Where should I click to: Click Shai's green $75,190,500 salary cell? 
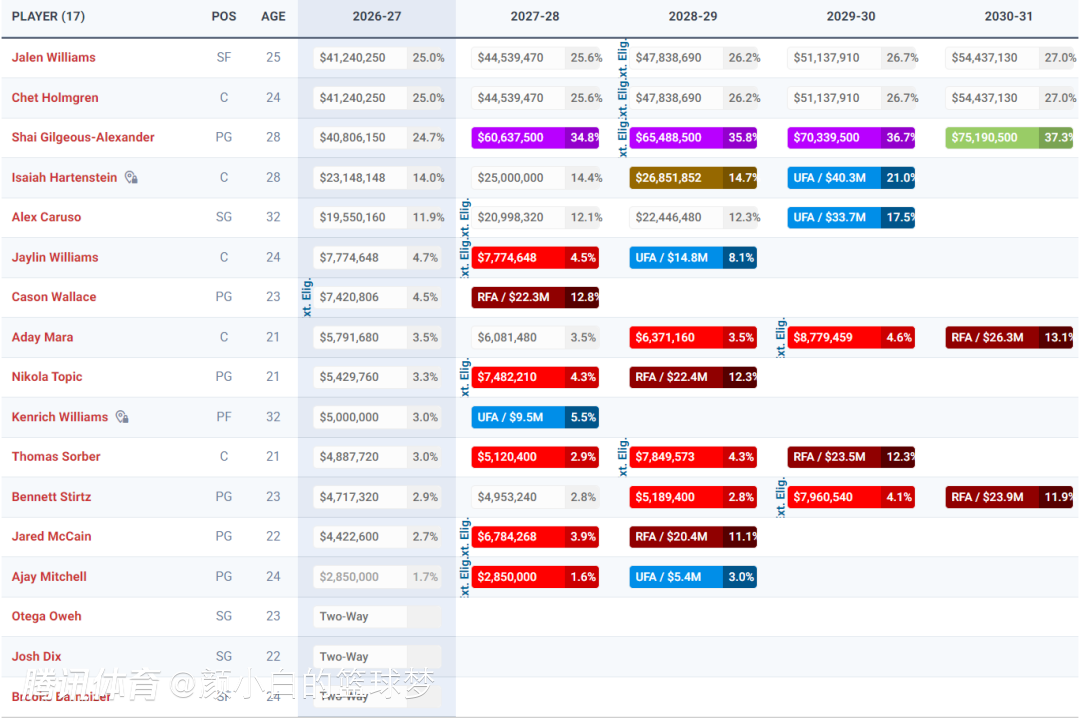(x=1009, y=138)
